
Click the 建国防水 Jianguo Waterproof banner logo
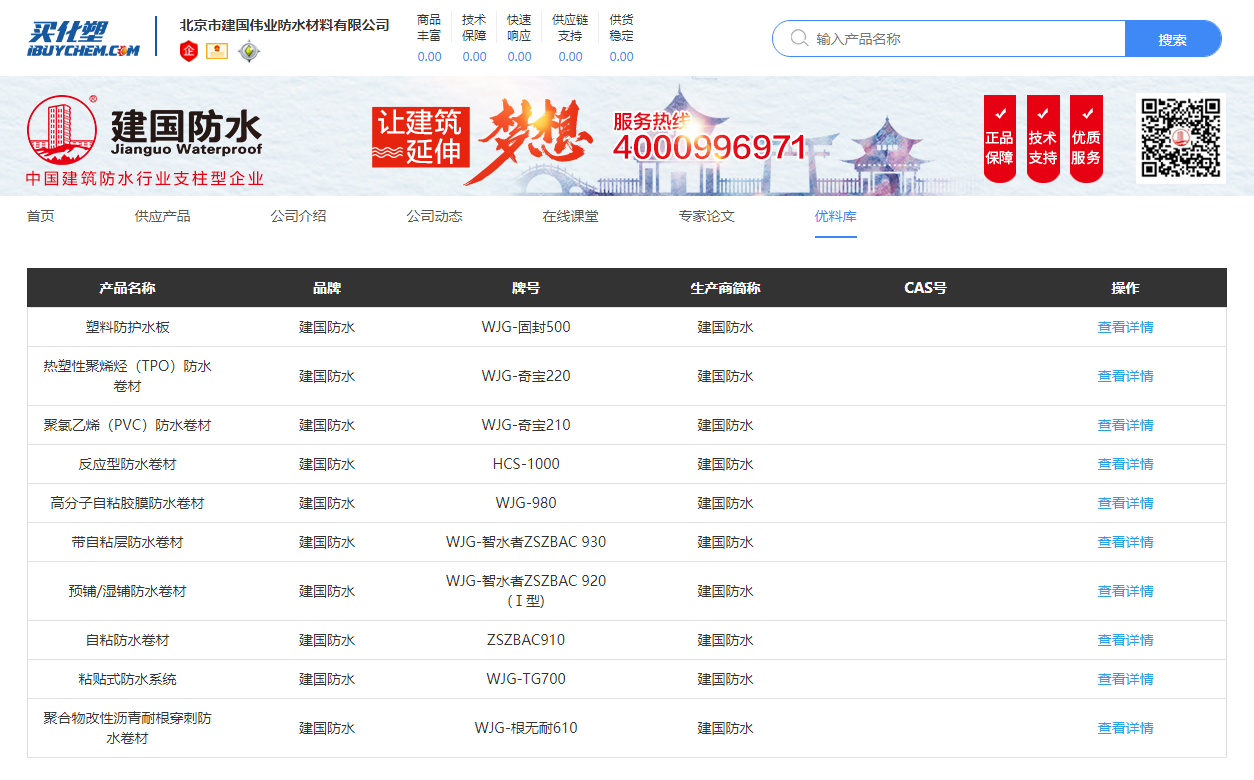[x=145, y=140]
